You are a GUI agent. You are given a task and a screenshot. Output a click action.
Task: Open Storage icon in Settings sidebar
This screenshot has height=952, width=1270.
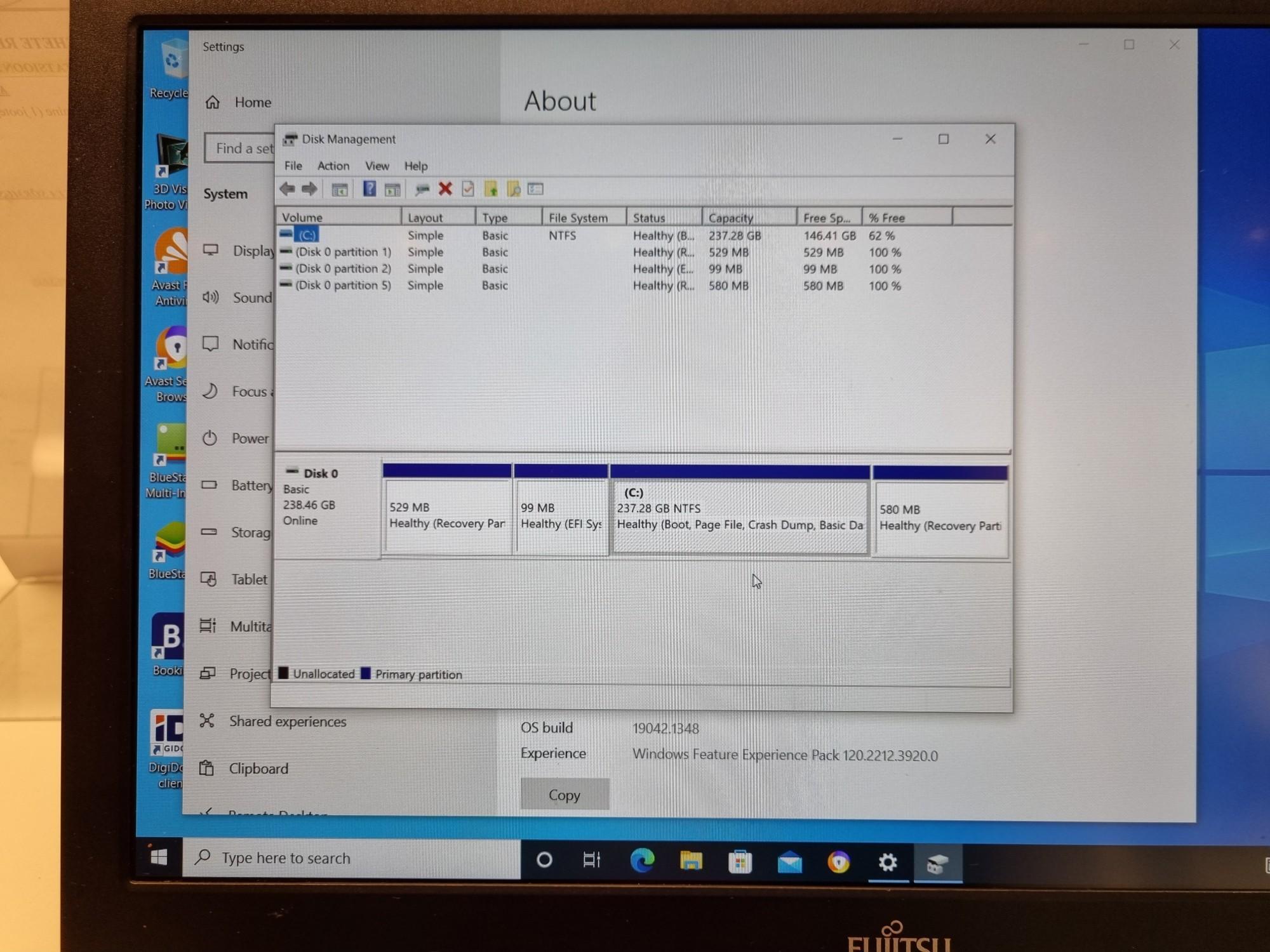(209, 532)
